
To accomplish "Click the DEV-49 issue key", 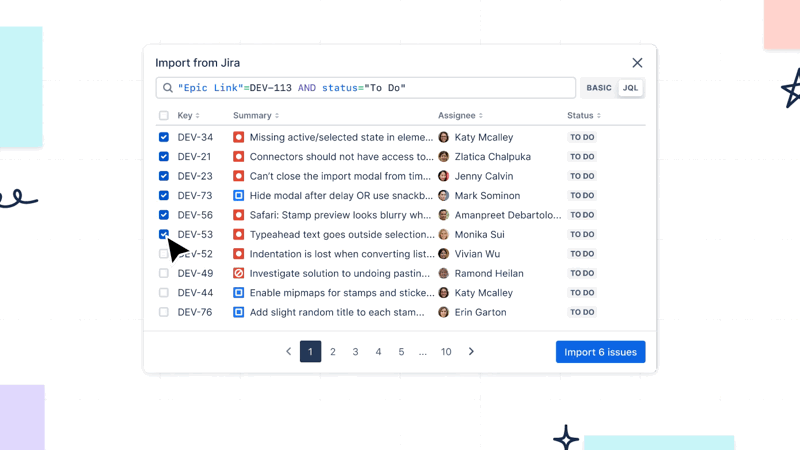I will [195, 273].
